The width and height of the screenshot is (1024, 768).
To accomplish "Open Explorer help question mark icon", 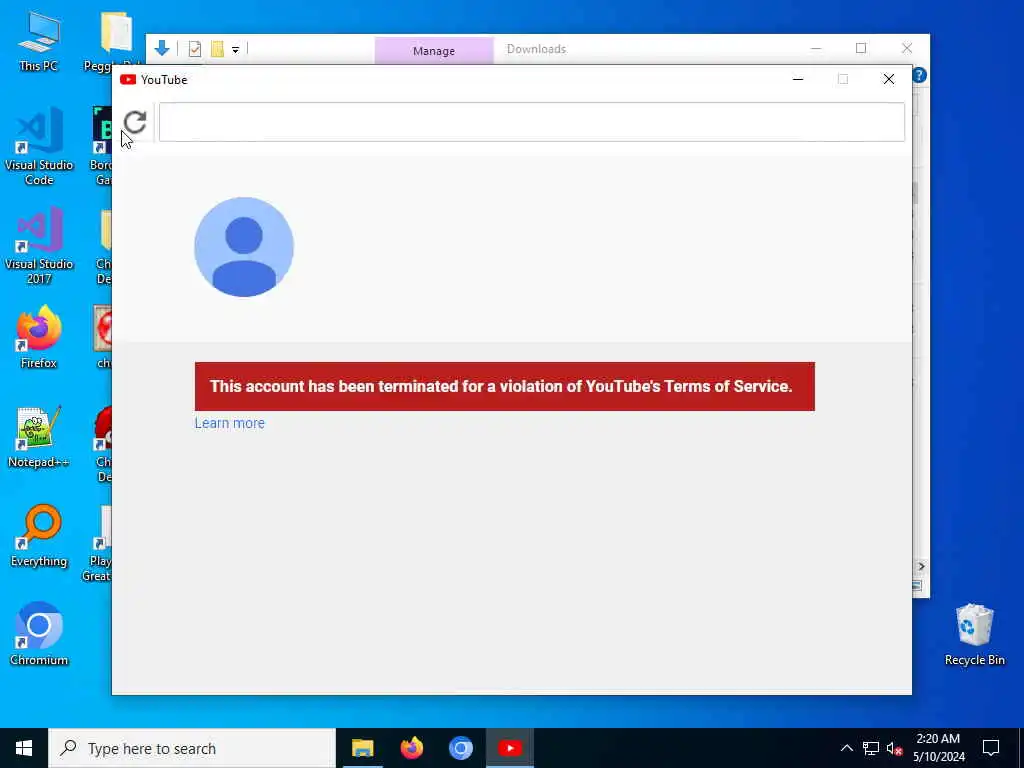I will click(920, 75).
